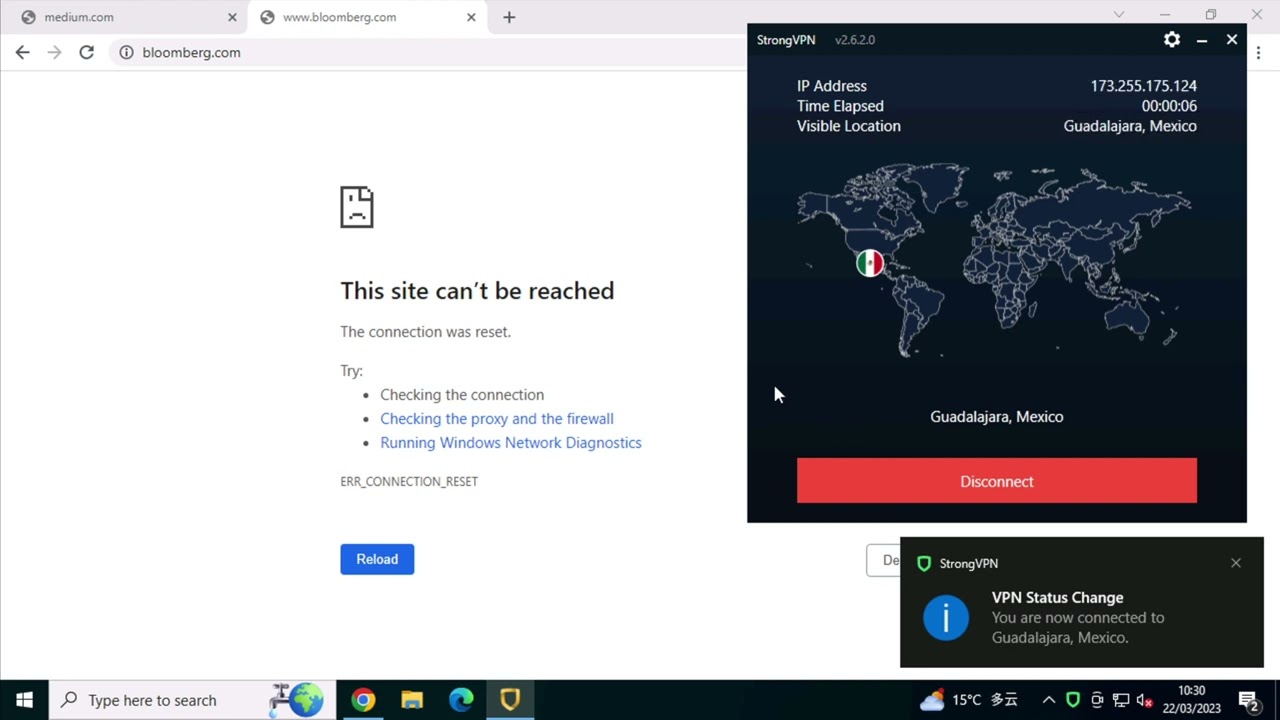Screen dimensions: 1280x720
Task: Click the Guadalajara, Mexico location selector
Action: point(997,417)
